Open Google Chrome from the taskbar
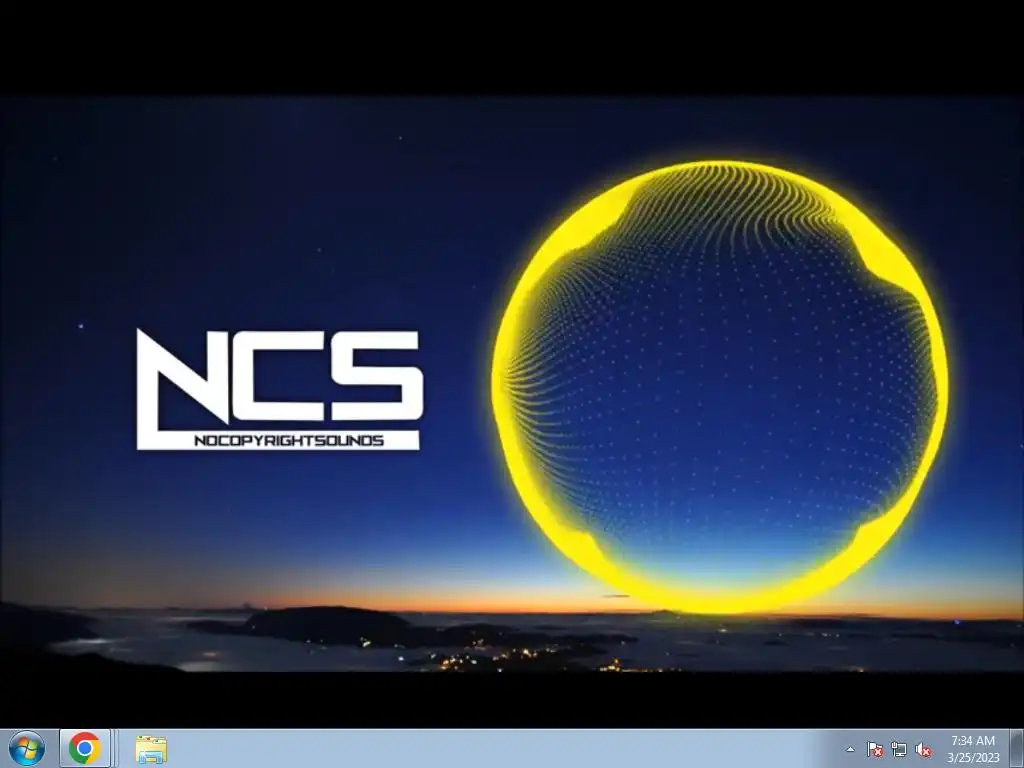This screenshot has height=768, width=1024. (x=85, y=748)
